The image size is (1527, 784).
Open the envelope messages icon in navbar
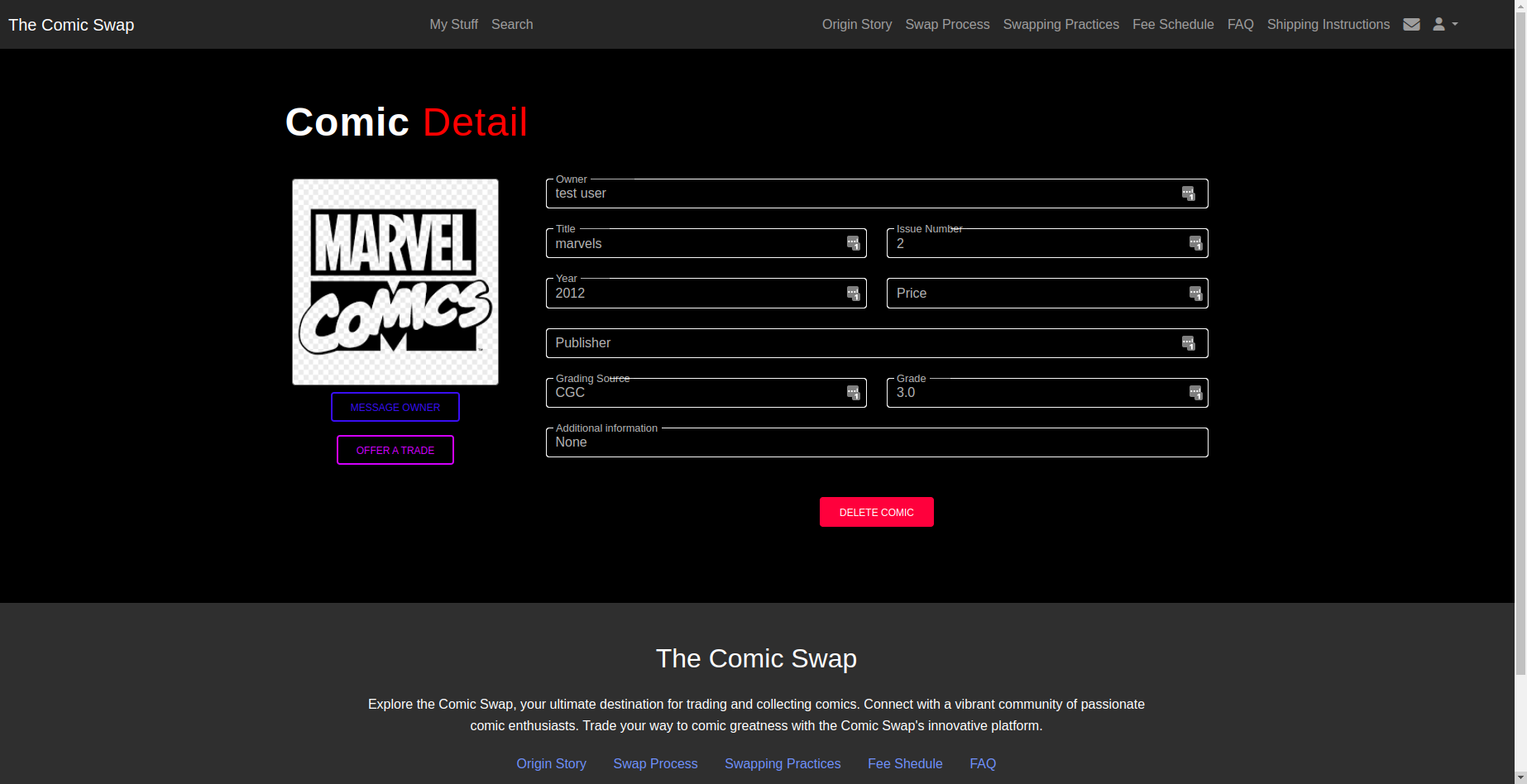point(1411,25)
